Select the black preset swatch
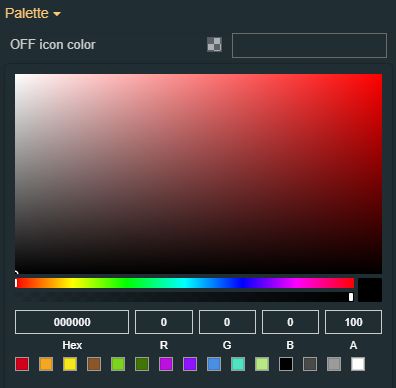396x388 pixels. [286, 364]
